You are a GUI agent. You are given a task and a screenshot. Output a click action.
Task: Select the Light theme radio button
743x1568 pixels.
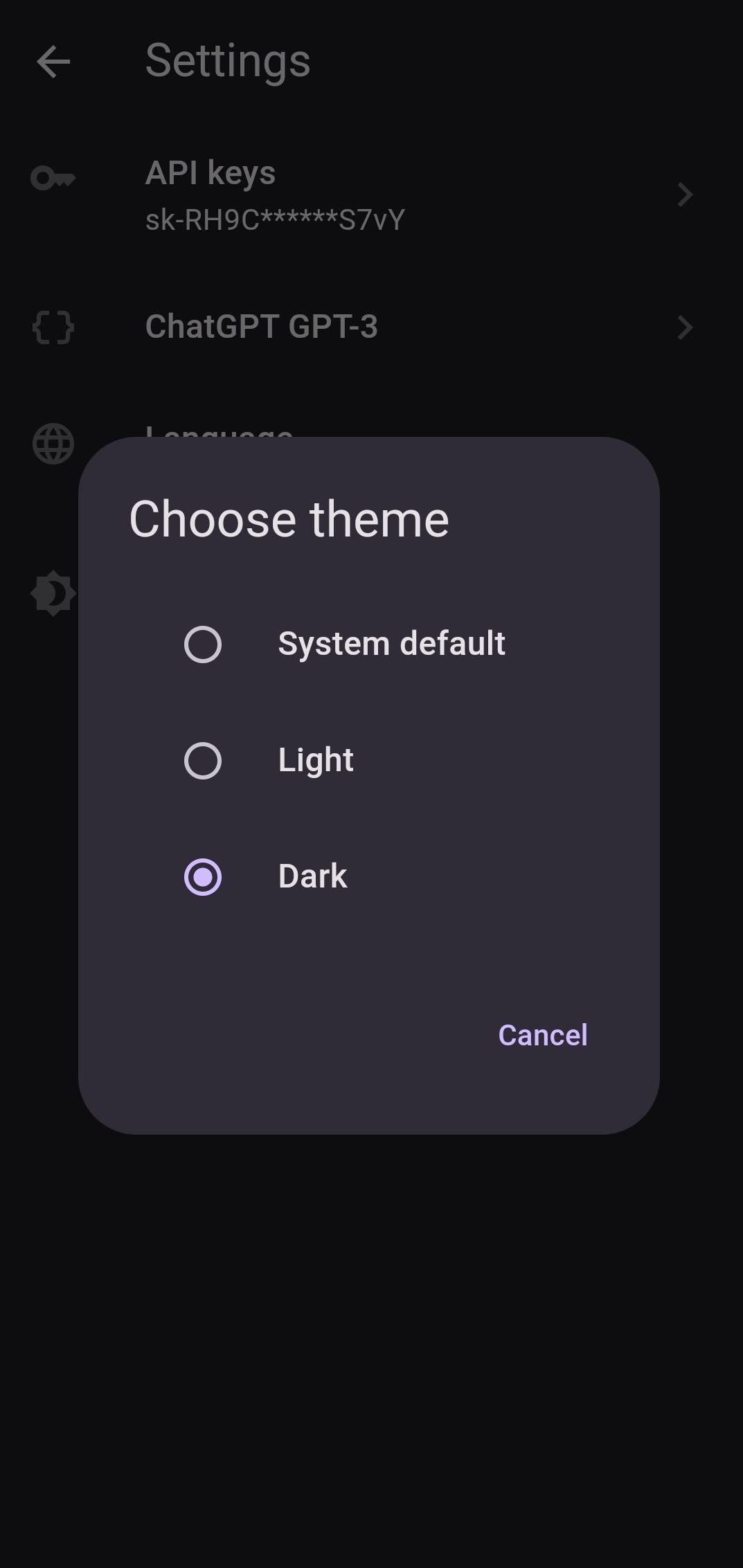tap(203, 761)
